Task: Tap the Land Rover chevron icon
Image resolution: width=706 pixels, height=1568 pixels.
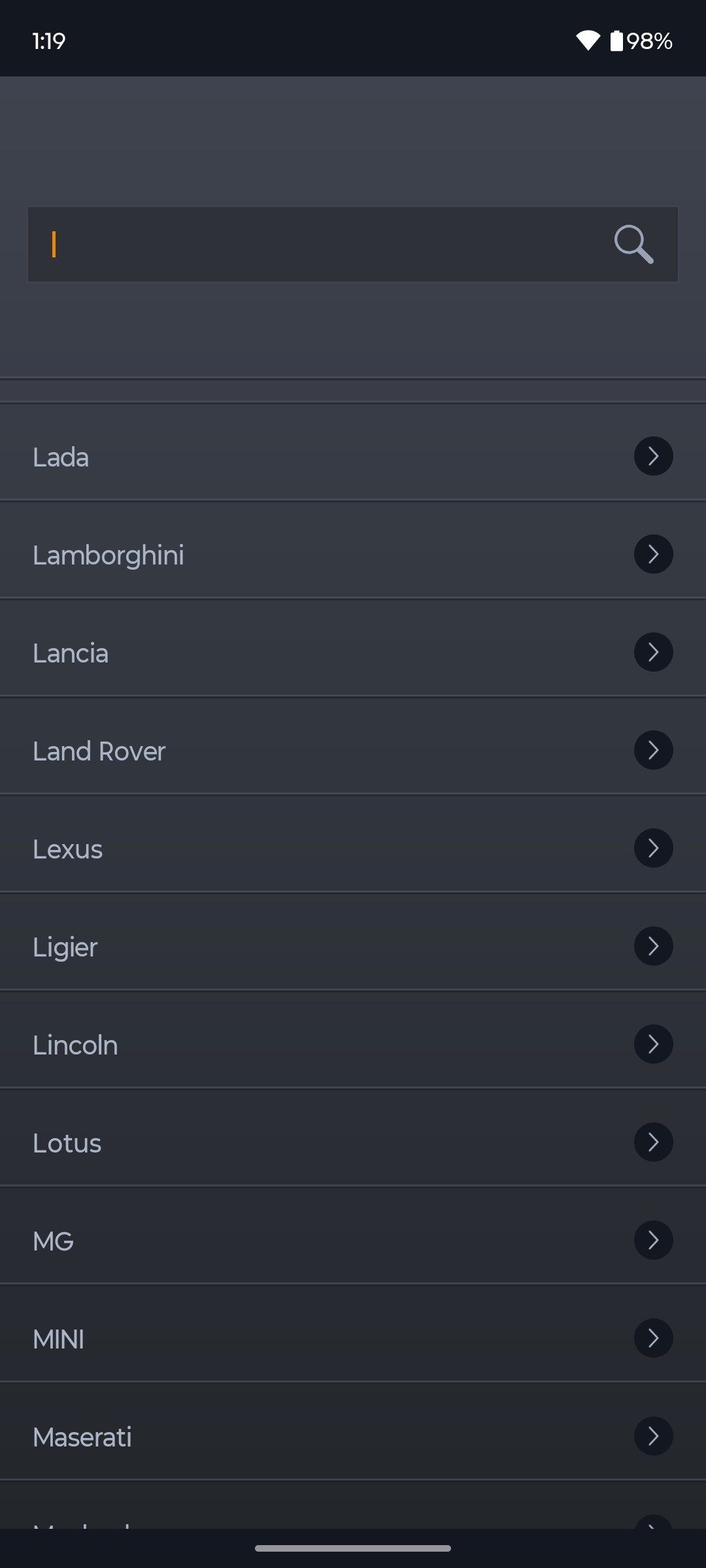Action: click(x=653, y=750)
